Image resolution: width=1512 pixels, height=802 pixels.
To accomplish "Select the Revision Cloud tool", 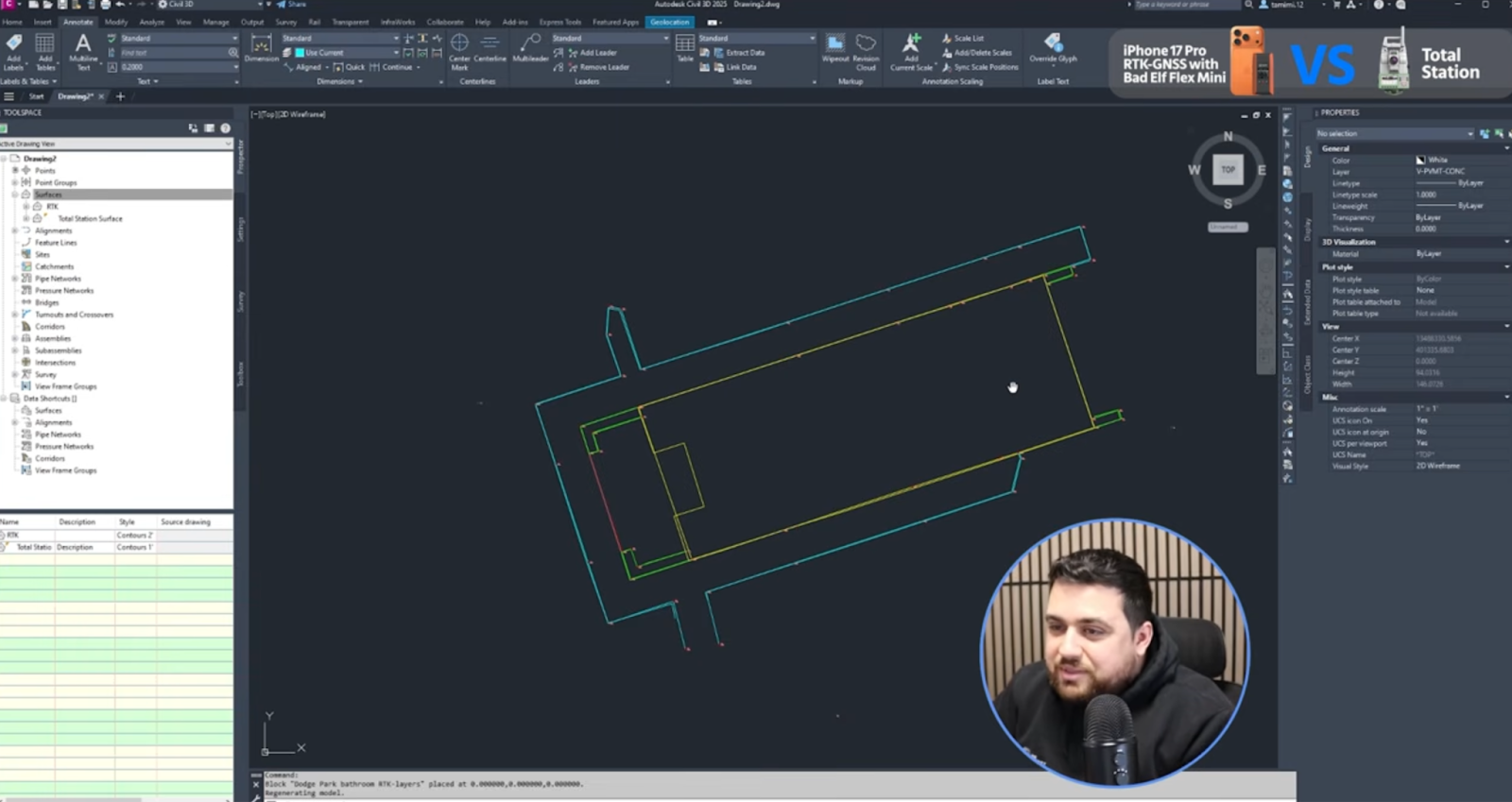I will tap(866, 52).
